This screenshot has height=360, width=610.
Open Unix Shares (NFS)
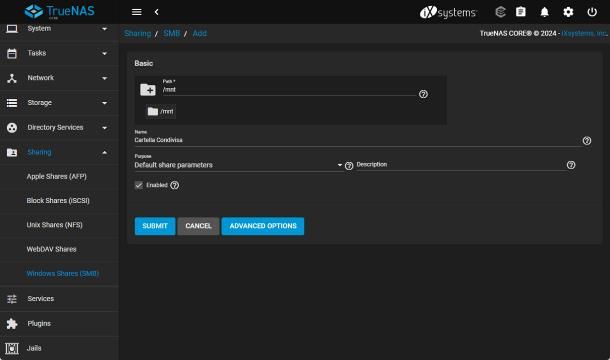coord(54,225)
